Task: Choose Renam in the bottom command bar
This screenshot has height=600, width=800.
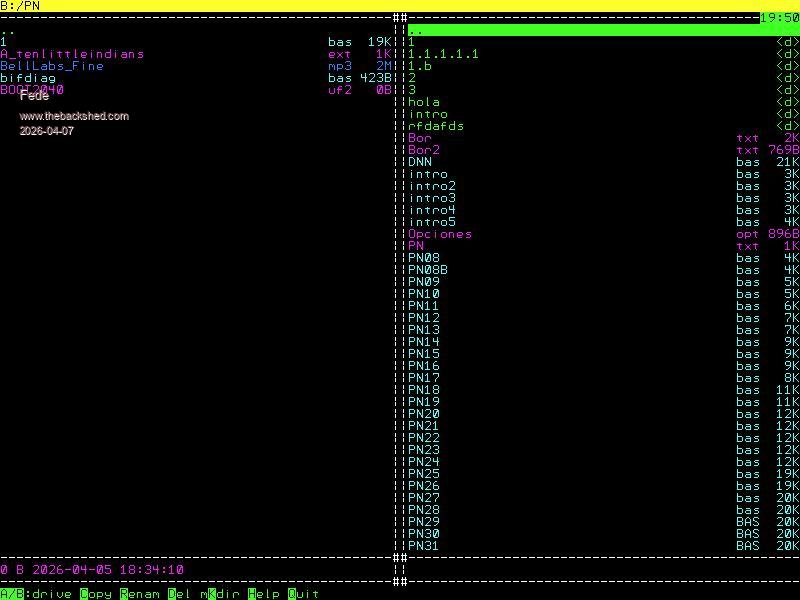Action: (140, 594)
